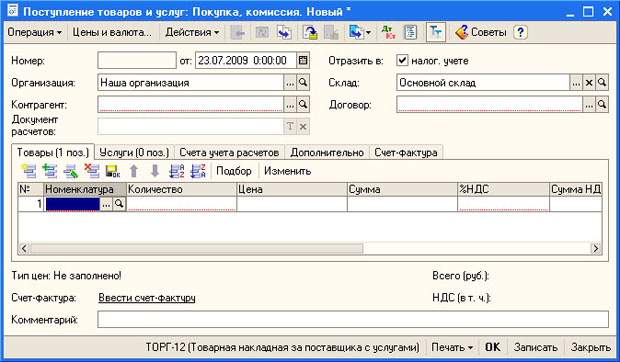Click the greyed left arrow toolbar icon
The width and height of the screenshot is (620, 362).
pos(237,32)
